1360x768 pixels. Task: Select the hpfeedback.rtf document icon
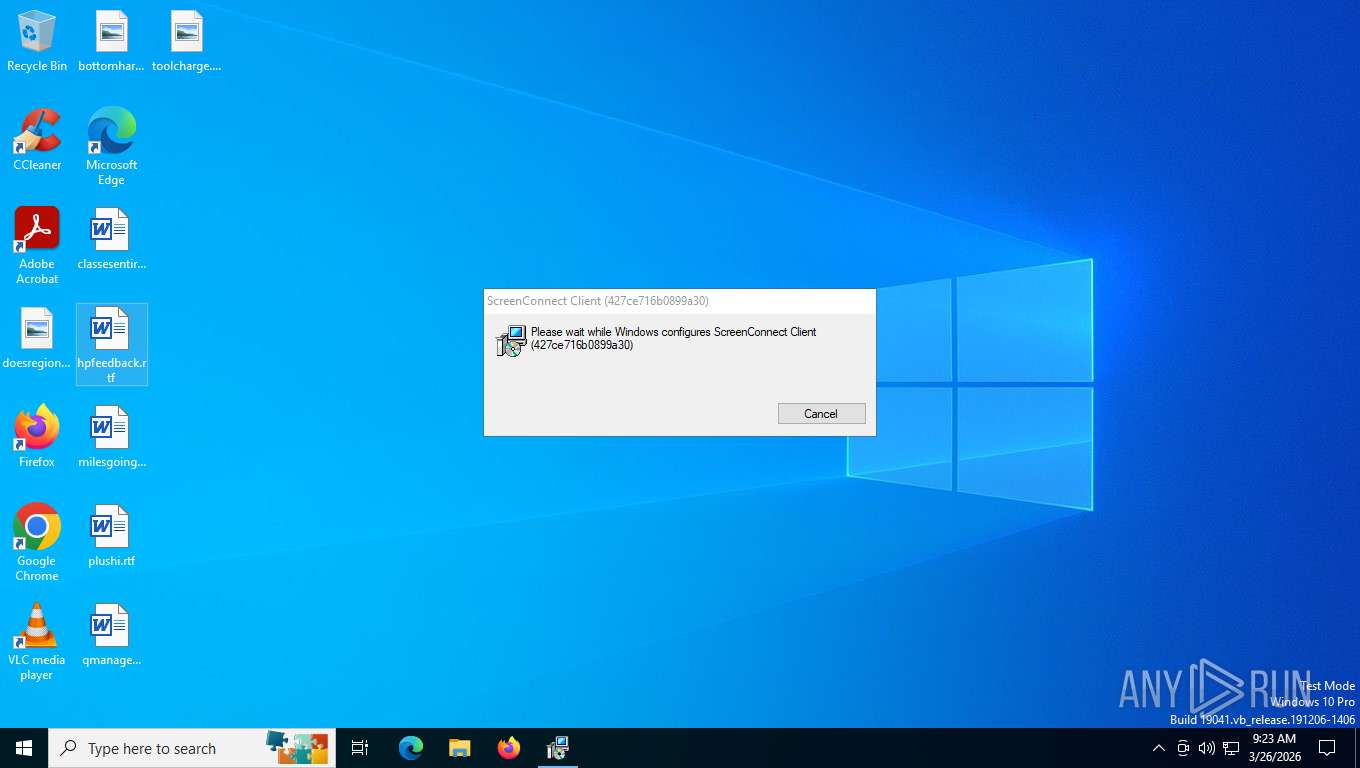pos(111,345)
